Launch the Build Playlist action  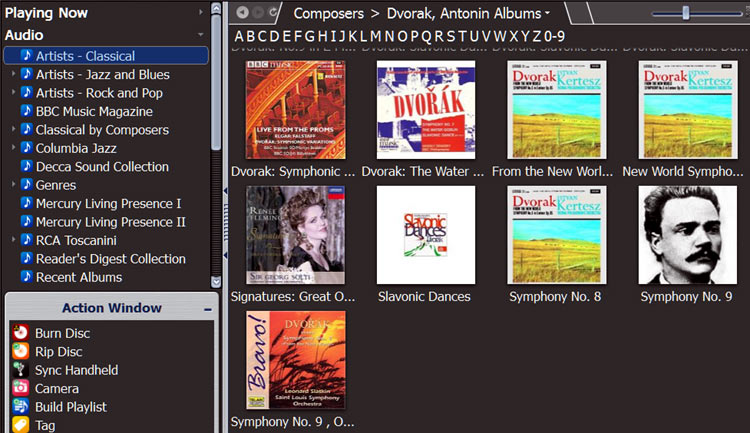coord(20,407)
